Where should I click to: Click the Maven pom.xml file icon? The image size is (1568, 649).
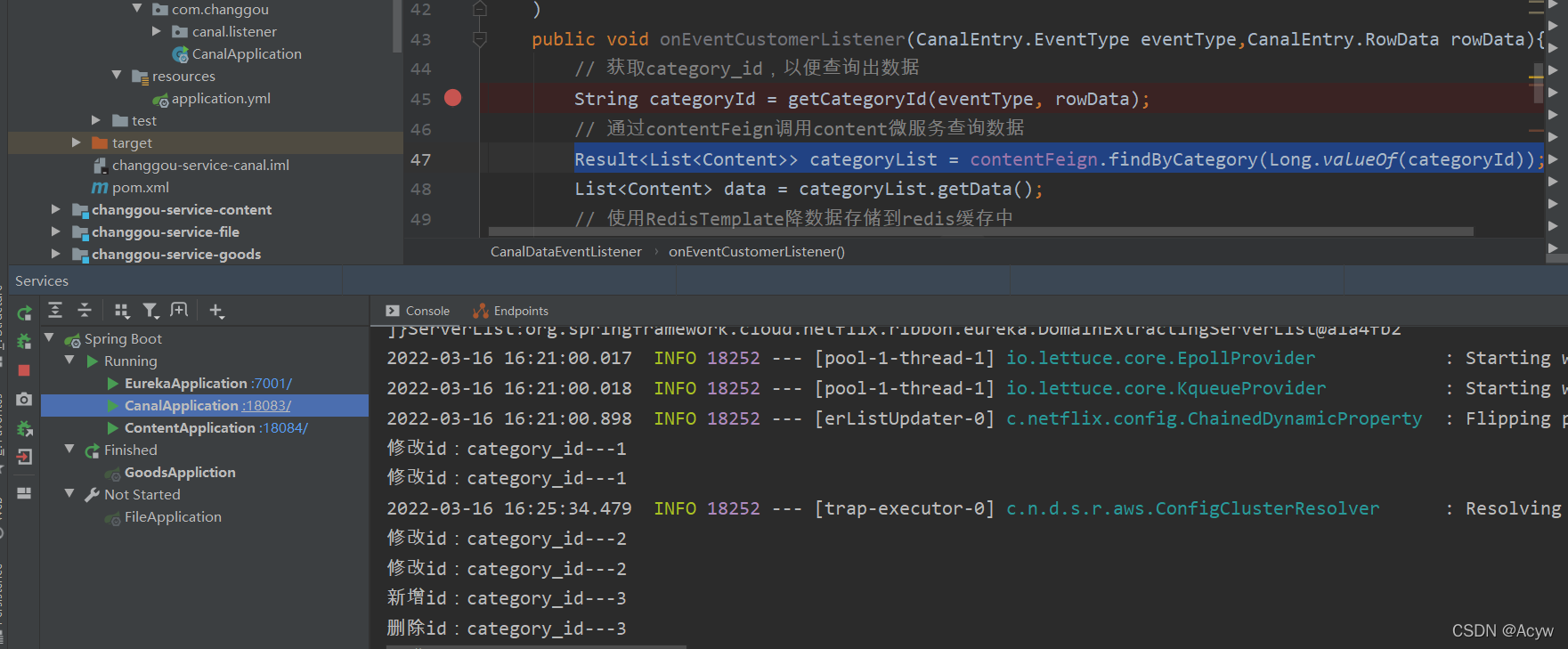click(x=100, y=188)
